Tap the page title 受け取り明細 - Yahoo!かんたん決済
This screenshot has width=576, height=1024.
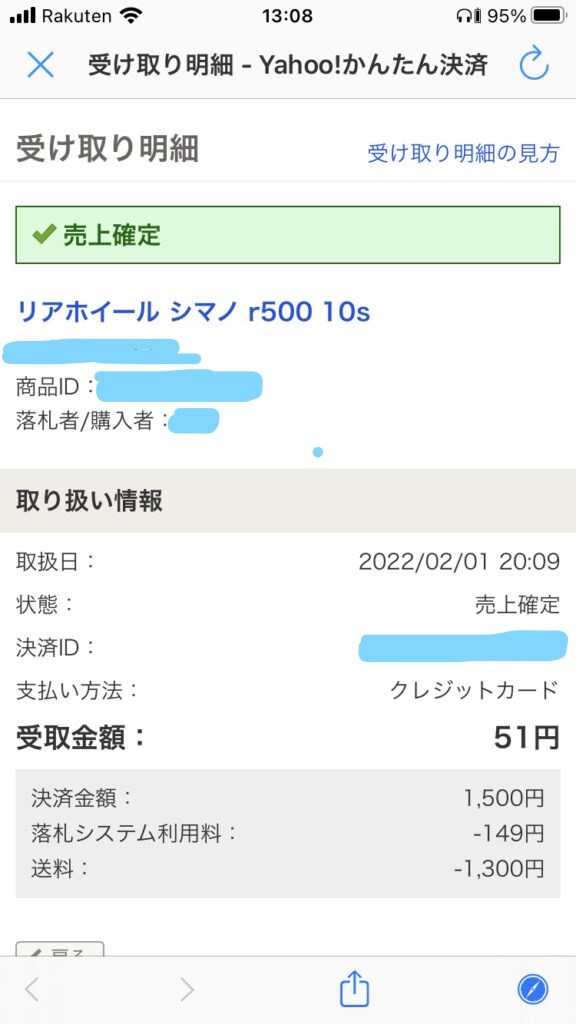click(x=288, y=65)
